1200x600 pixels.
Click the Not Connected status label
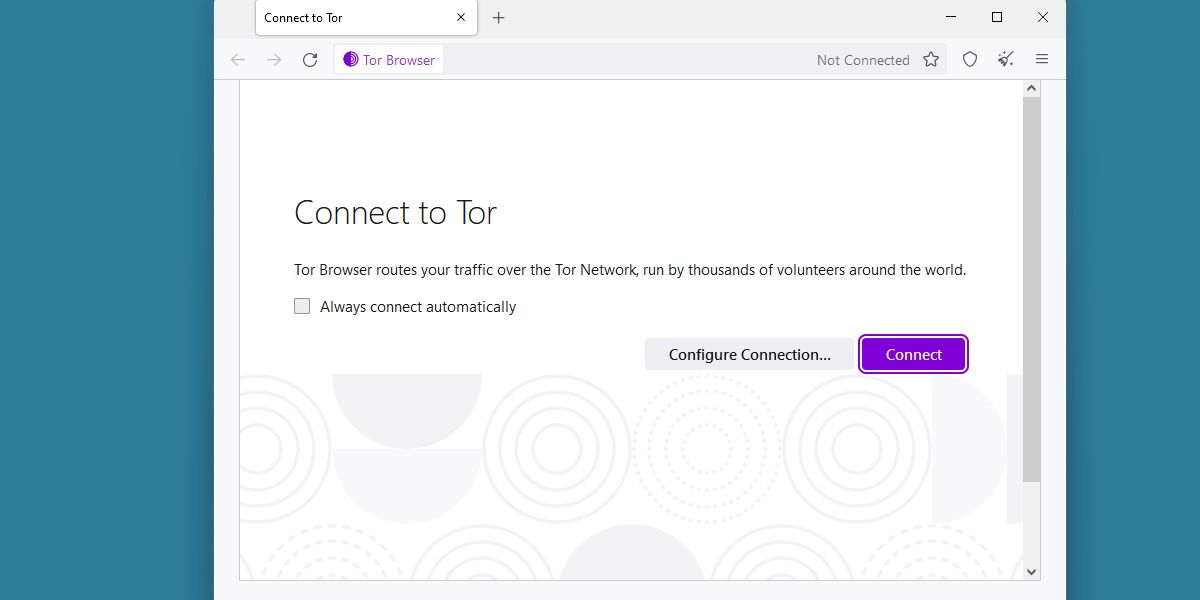(x=863, y=60)
